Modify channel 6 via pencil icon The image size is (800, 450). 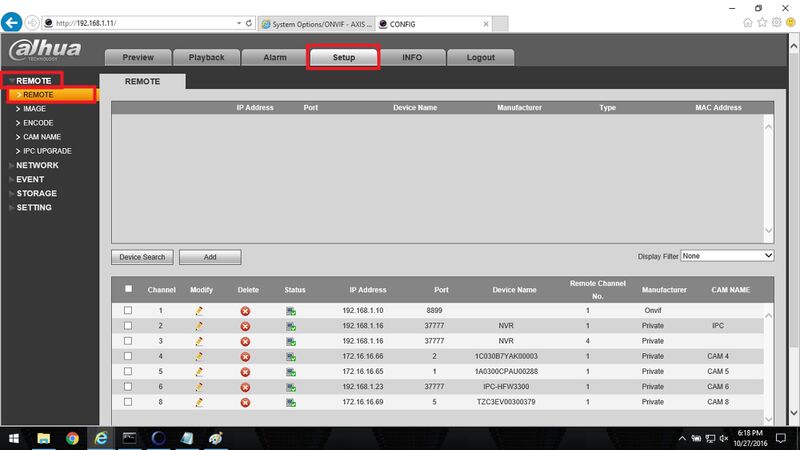199,387
